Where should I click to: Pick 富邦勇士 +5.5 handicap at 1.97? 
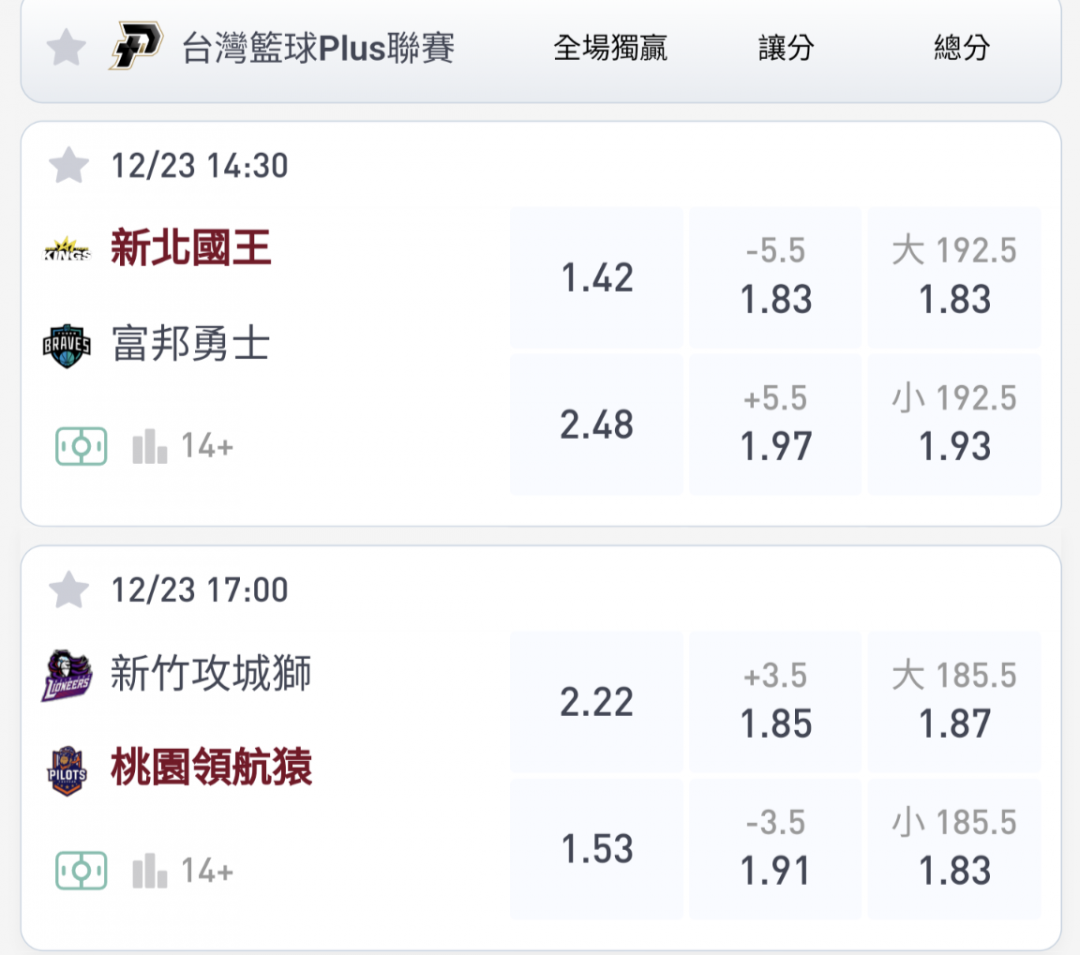(x=776, y=425)
